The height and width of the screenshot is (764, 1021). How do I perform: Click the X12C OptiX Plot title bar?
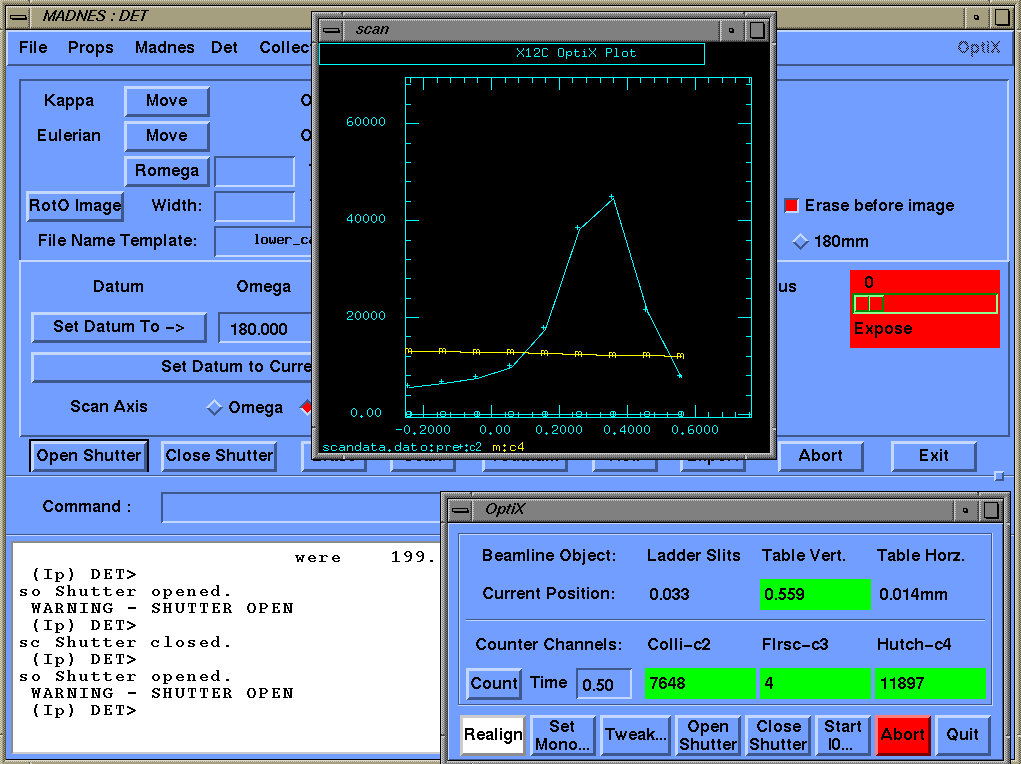tap(512, 54)
